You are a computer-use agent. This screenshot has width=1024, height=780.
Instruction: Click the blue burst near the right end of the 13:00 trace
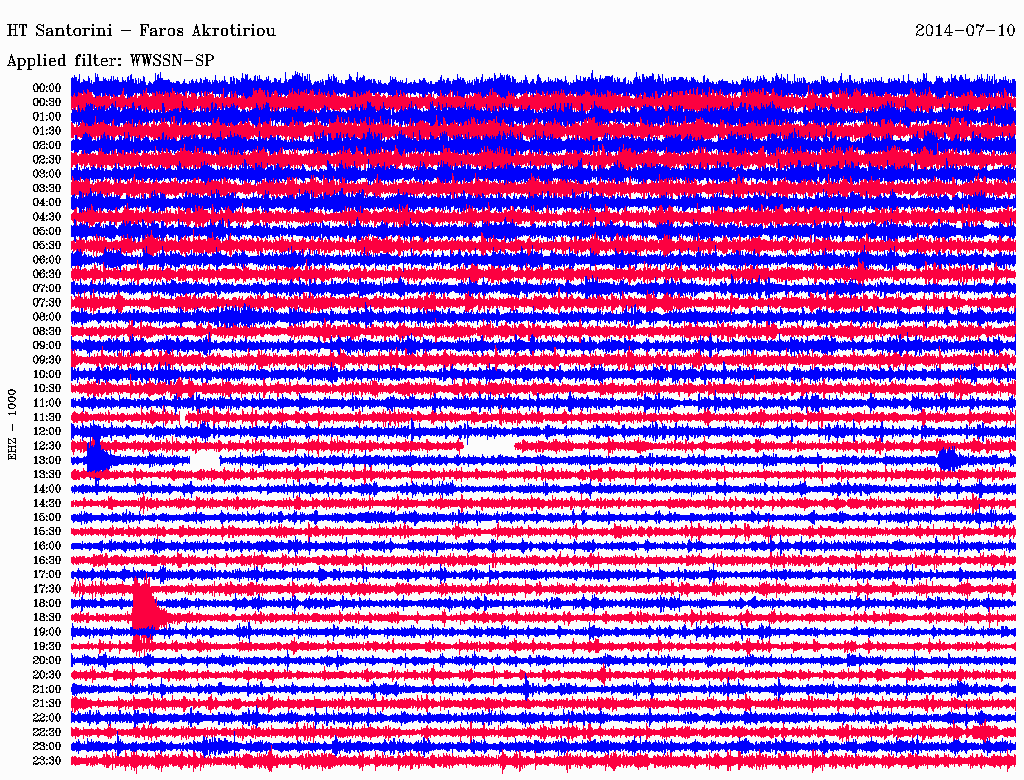pos(946,459)
